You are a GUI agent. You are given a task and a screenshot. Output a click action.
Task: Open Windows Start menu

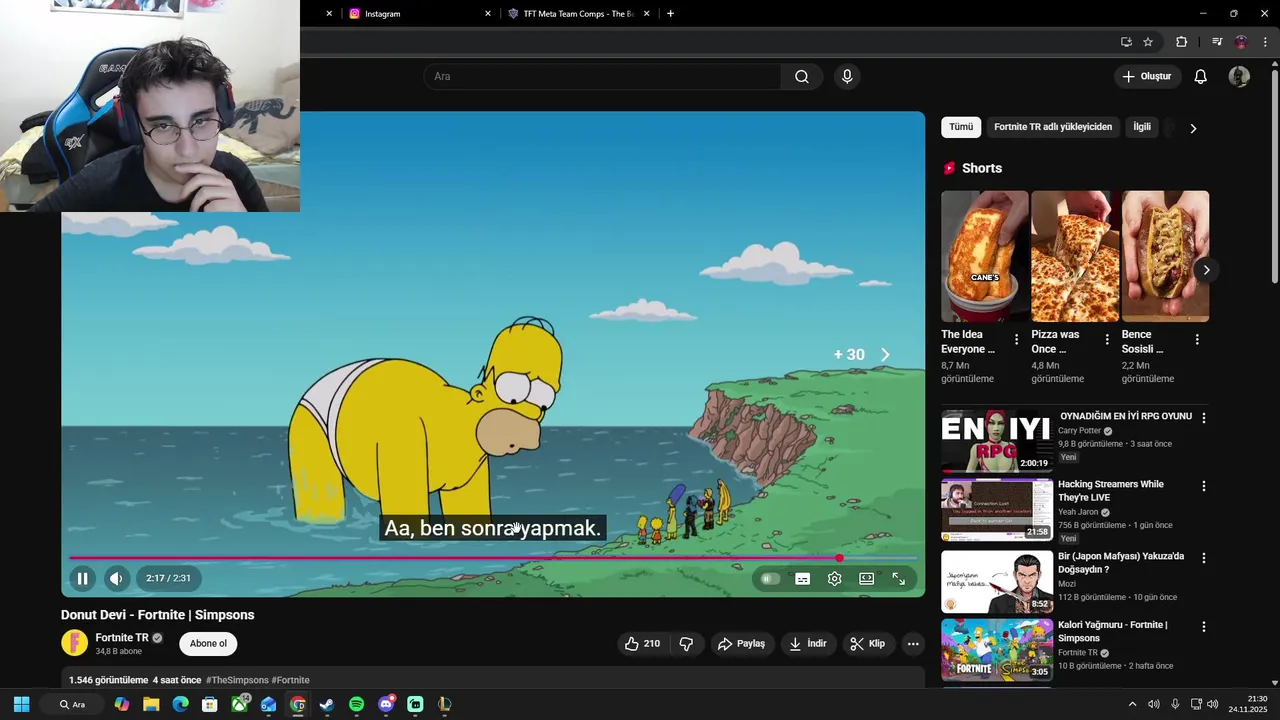(21, 704)
